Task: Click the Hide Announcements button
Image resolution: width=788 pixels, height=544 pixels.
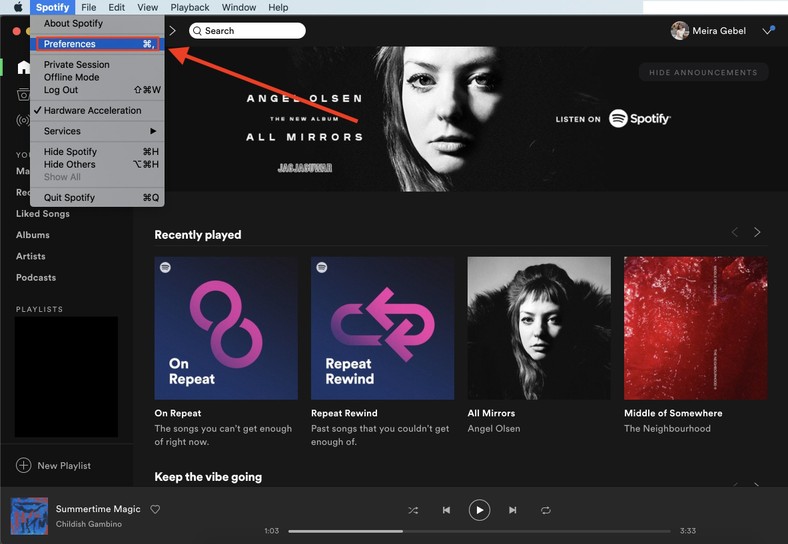Action: point(703,72)
